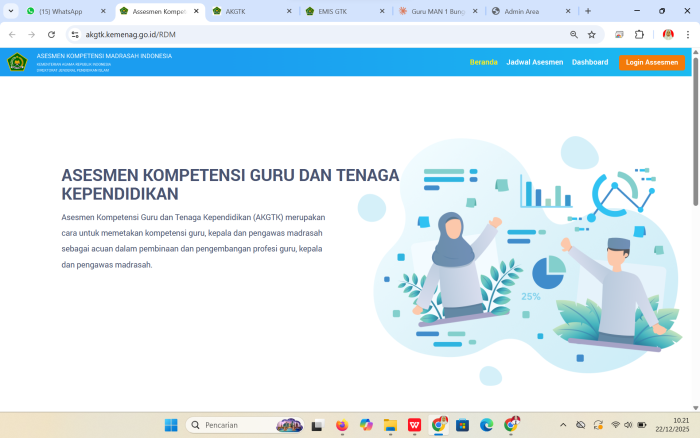Click the page vertical scrollbar thumb

tap(696, 132)
